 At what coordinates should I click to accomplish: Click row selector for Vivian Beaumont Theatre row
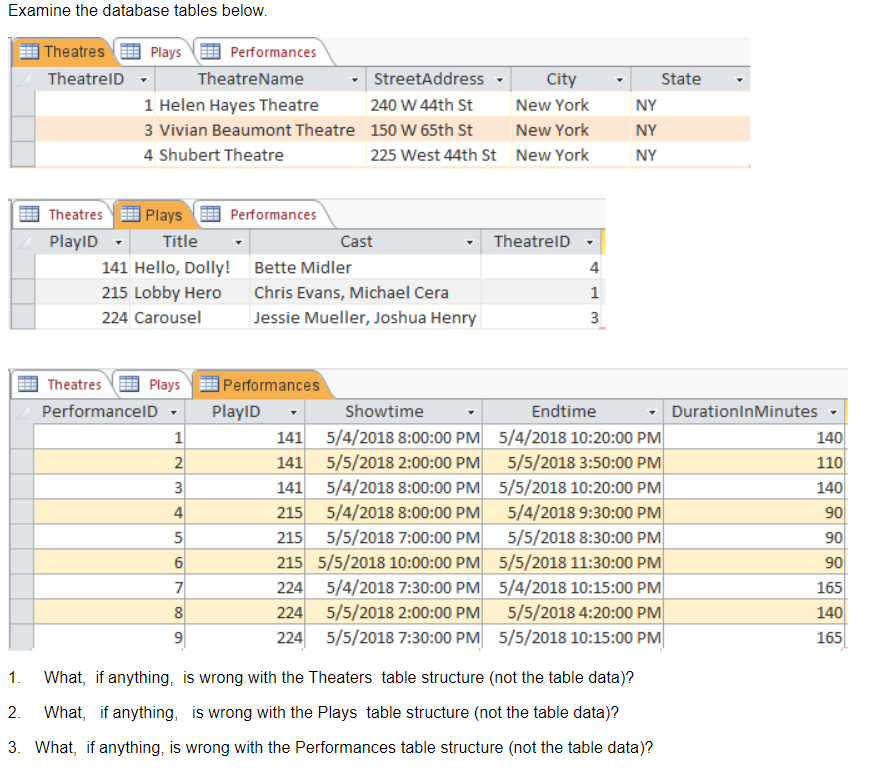(23, 130)
